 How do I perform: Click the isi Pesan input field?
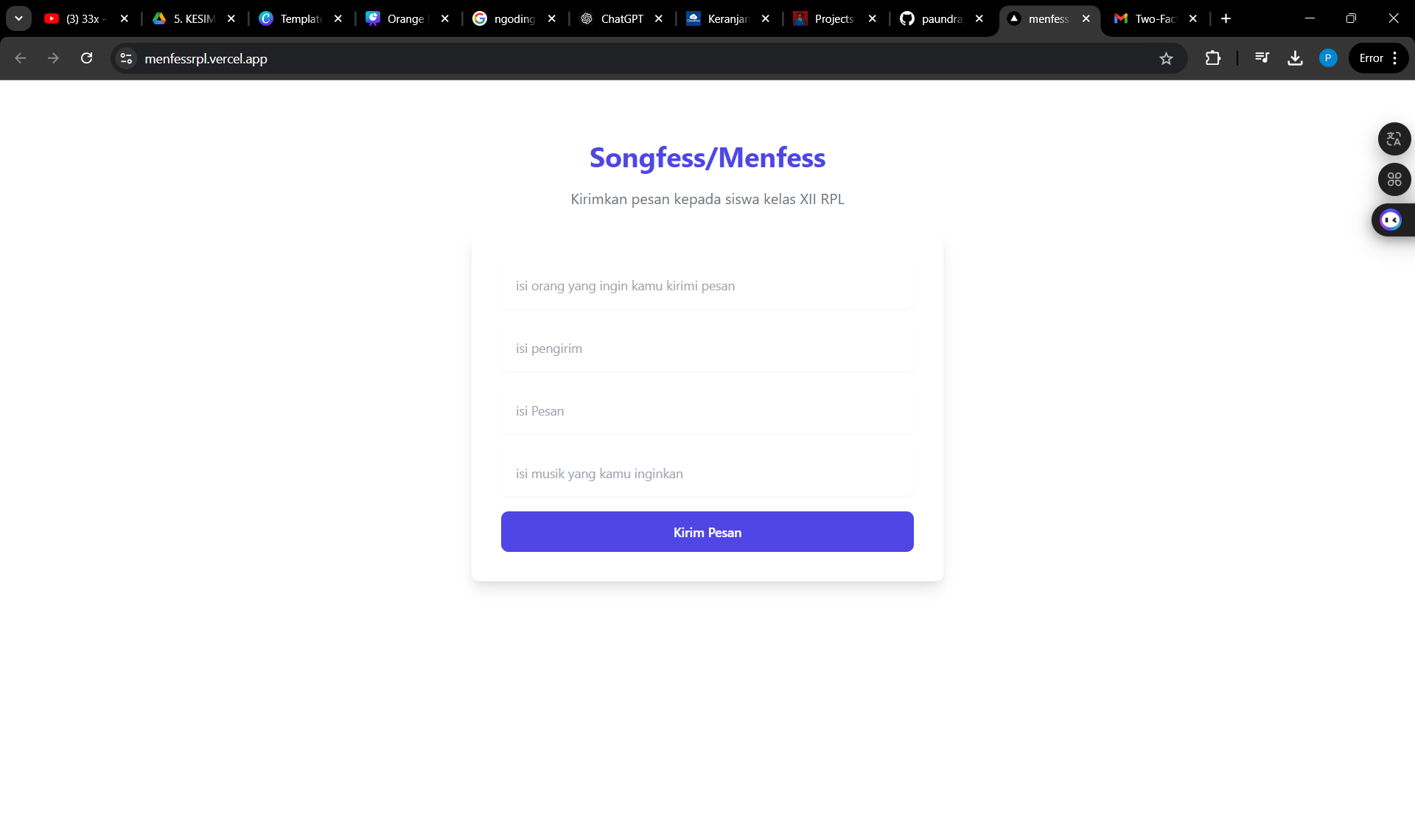pyautogui.click(x=707, y=411)
